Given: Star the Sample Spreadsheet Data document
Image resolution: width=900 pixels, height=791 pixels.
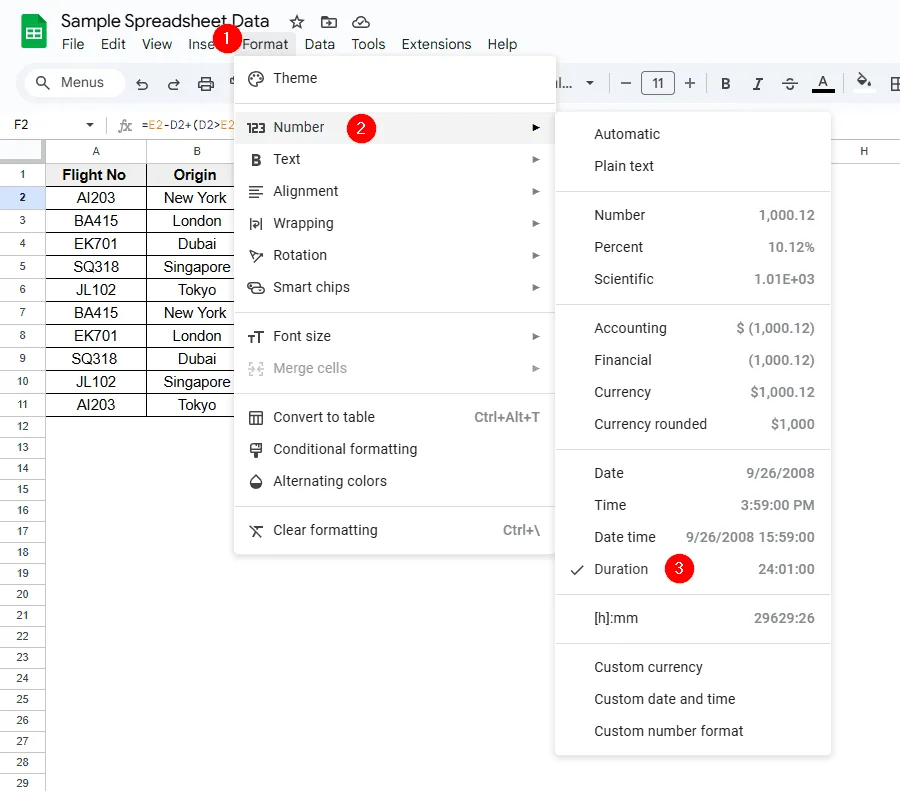Looking at the screenshot, I should pos(297,22).
